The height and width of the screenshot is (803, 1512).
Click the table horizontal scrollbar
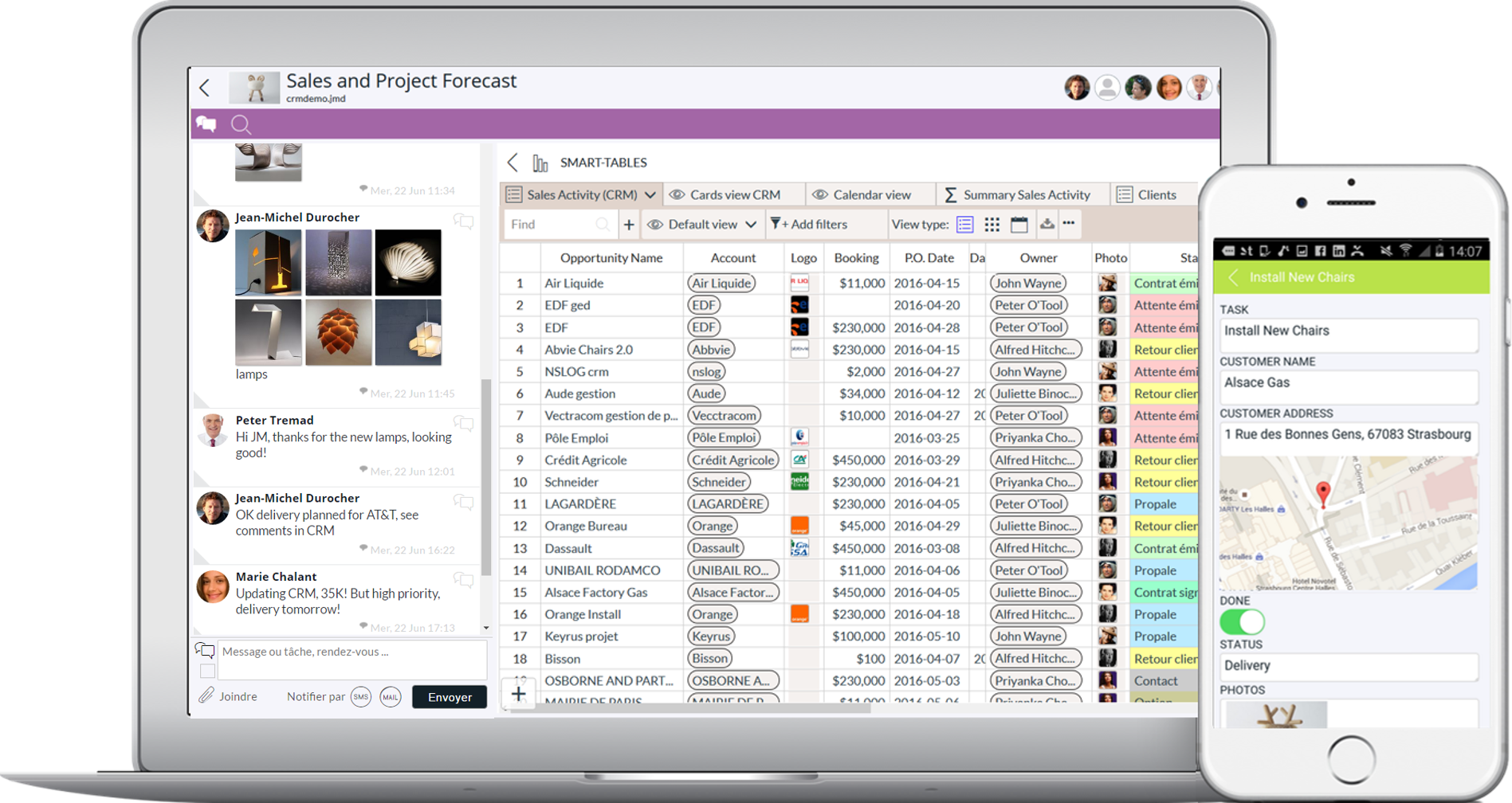point(689,707)
